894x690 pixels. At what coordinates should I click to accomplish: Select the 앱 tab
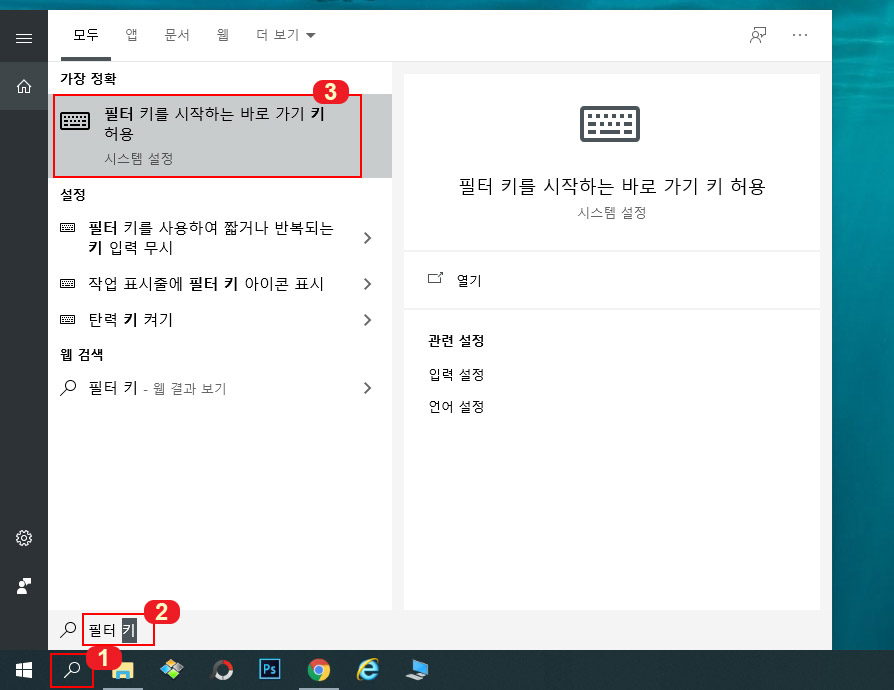coord(131,34)
